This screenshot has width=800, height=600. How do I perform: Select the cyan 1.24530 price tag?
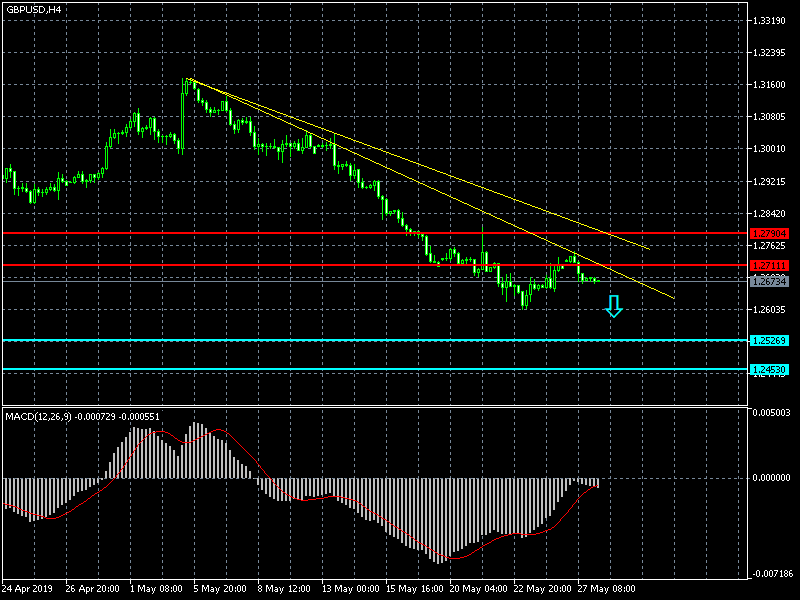[769, 369]
